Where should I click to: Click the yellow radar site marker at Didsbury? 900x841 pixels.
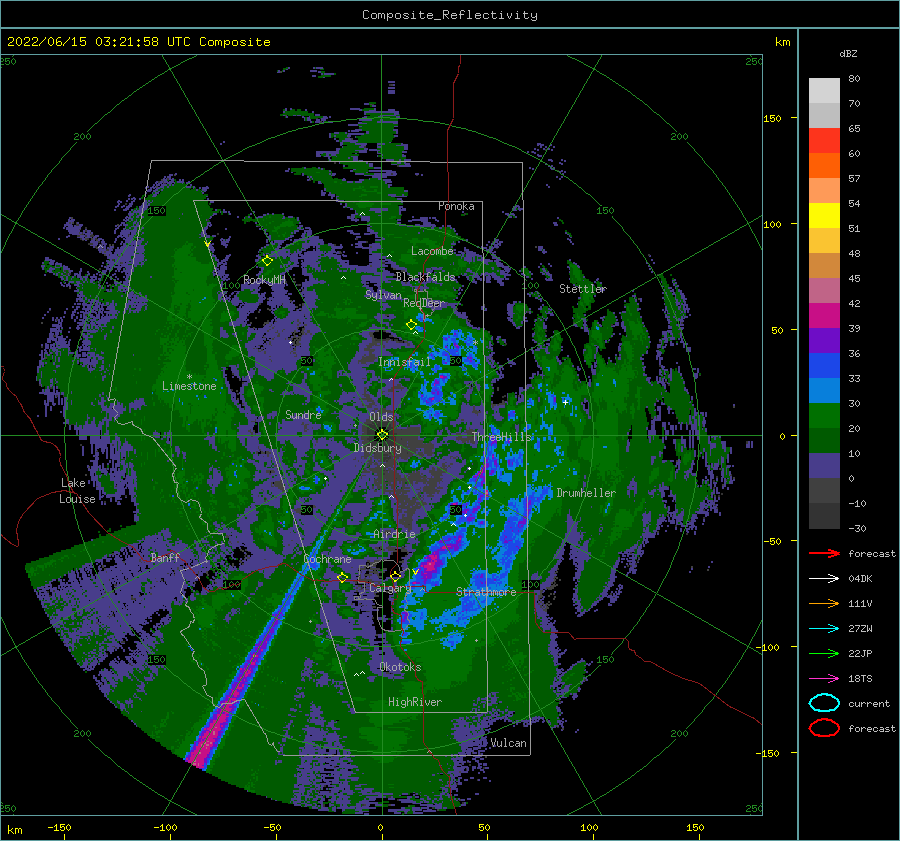(x=382, y=435)
